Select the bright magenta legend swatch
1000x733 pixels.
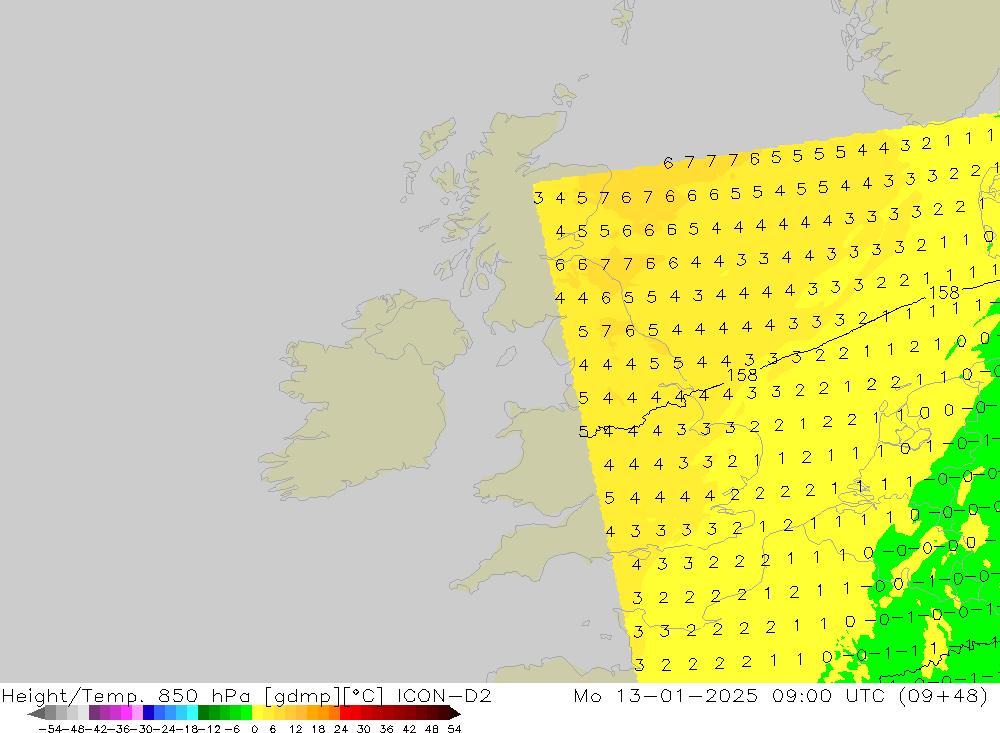[x=126, y=713]
